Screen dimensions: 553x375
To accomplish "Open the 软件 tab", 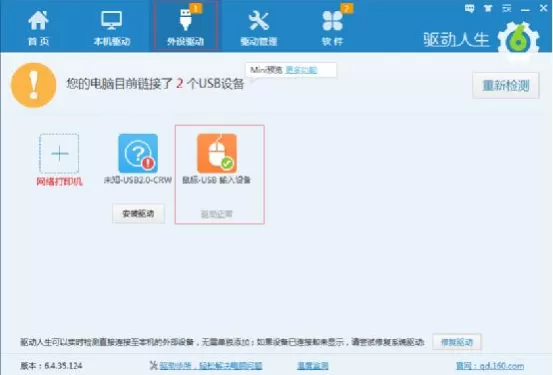I will [332, 28].
